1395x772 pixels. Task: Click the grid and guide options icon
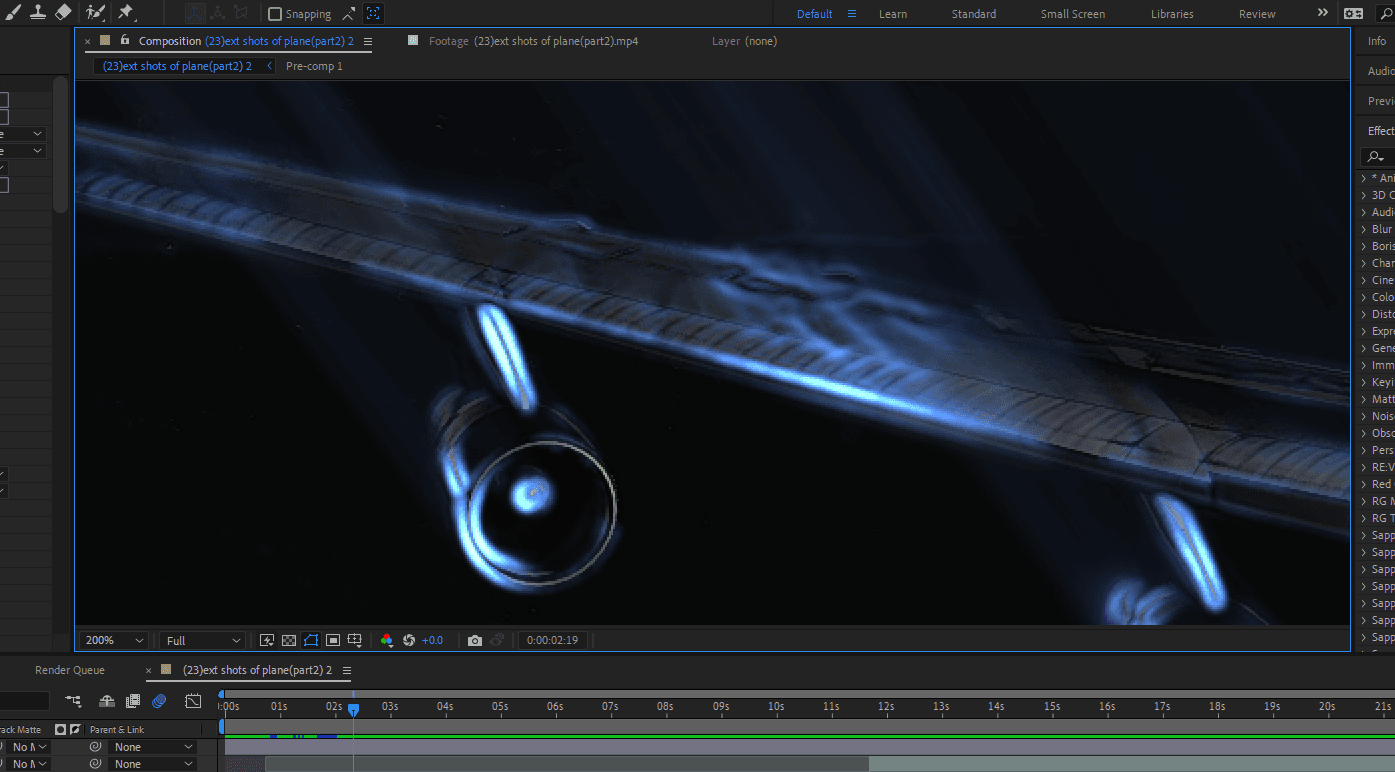pyautogui.click(x=354, y=640)
